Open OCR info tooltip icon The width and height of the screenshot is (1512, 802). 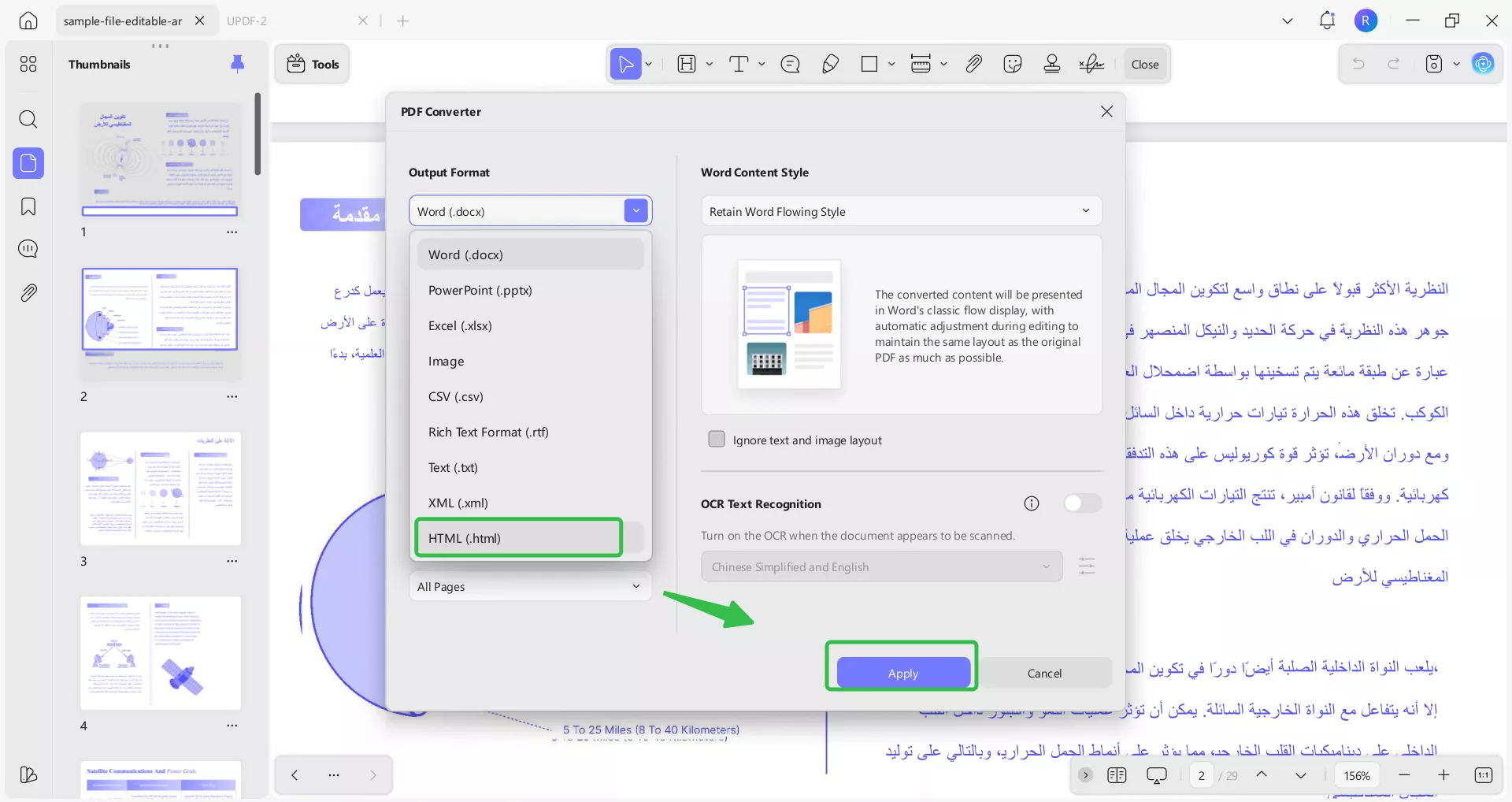click(x=1032, y=503)
